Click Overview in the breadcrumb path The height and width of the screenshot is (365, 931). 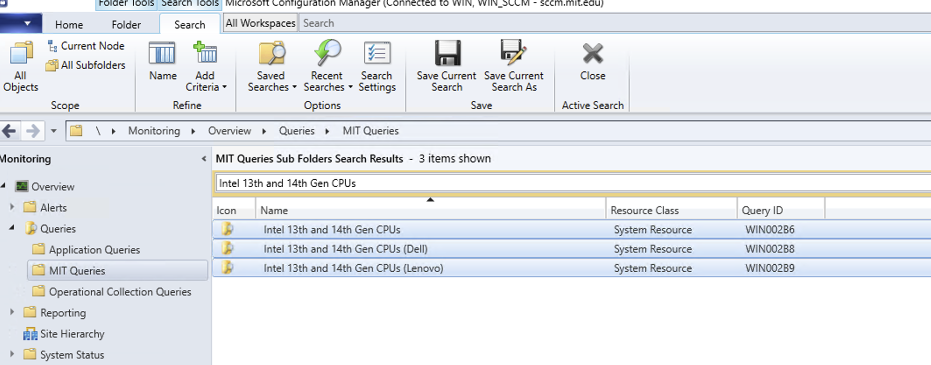[x=229, y=131]
